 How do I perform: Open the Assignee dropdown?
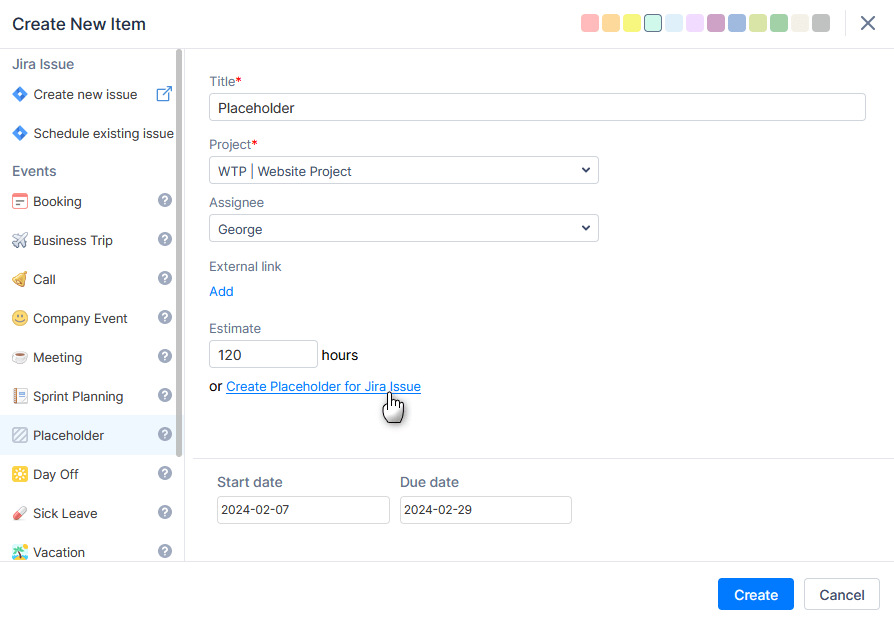tap(403, 228)
